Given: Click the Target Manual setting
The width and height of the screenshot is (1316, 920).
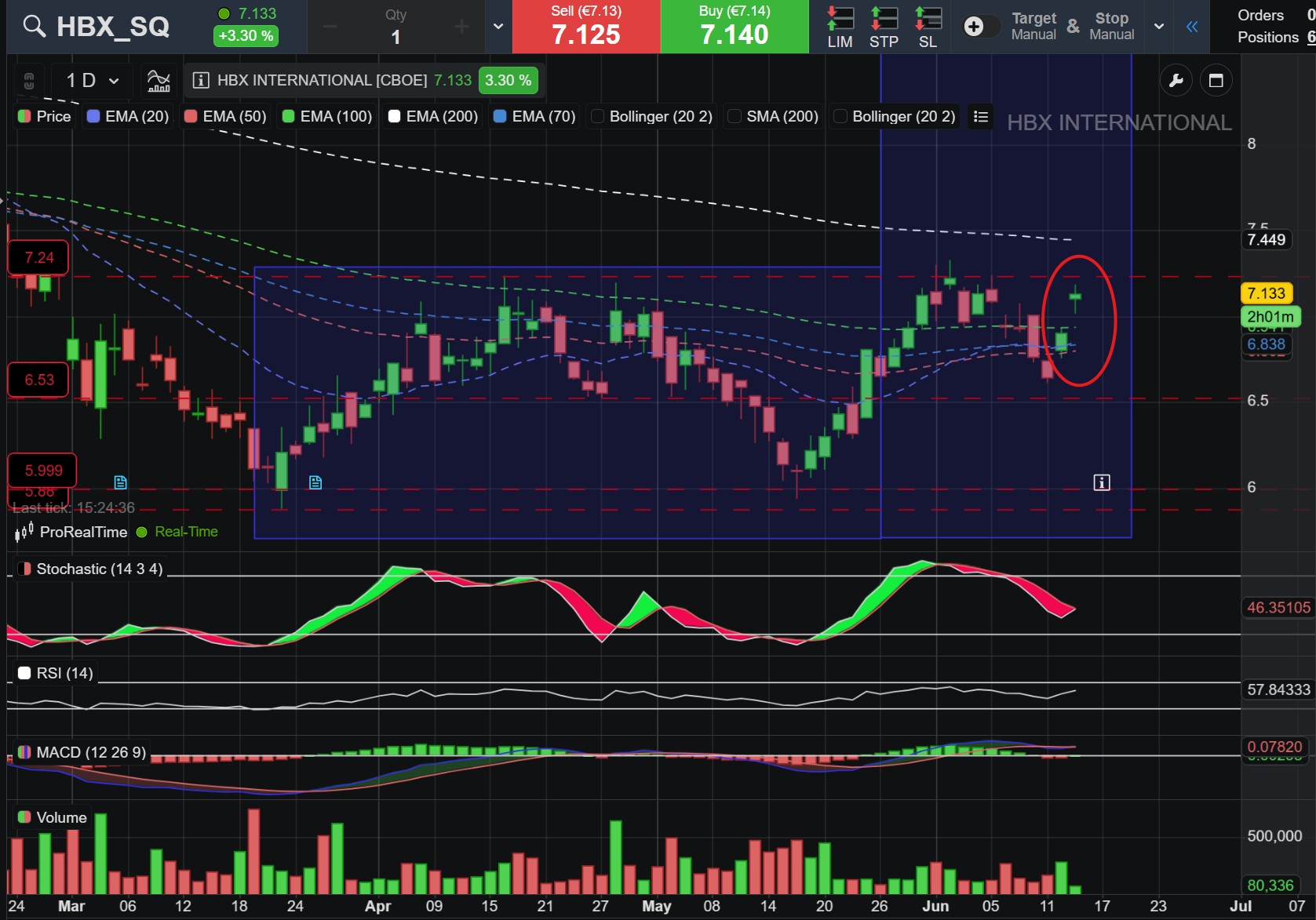Looking at the screenshot, I should [x=1033, y=27].
